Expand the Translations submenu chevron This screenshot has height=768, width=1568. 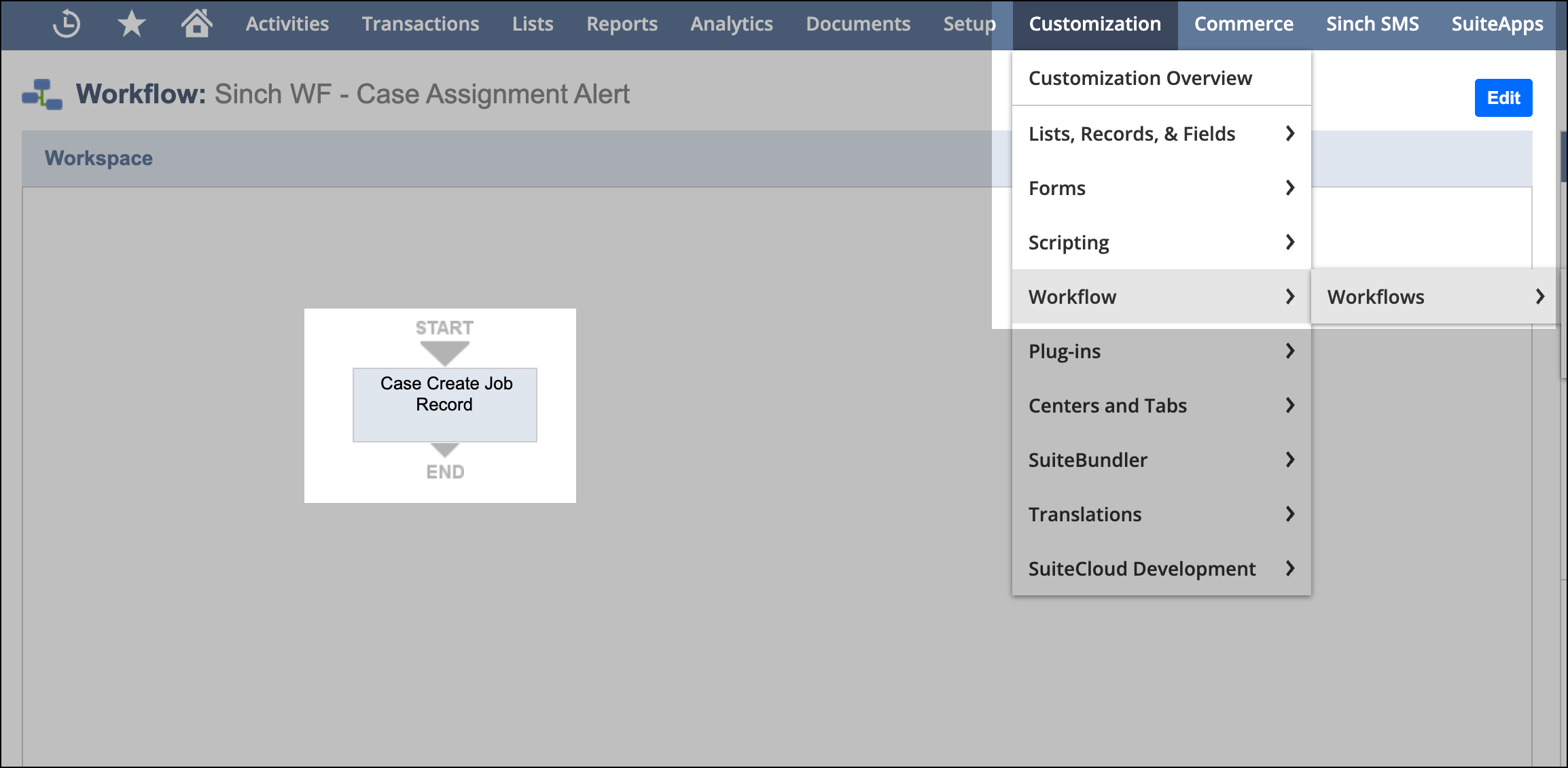tap(1290, 514)
